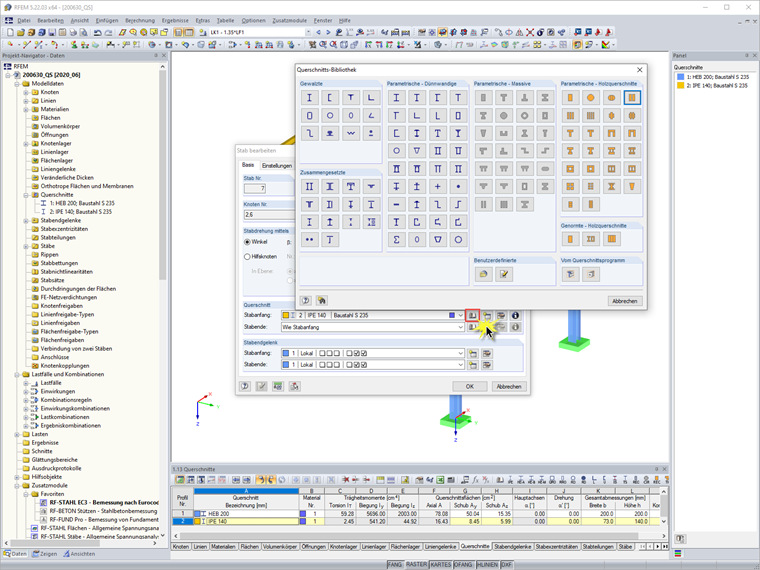Image resolution: width=760 pixels, height=570 pixels.
Task: Click Knoten Nr. input field
Action: [x=269, y=214]
